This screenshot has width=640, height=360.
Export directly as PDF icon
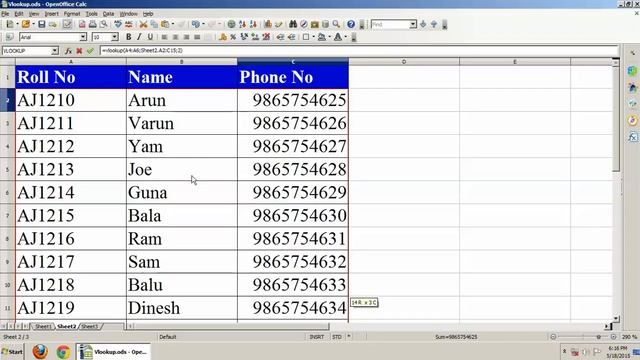(x=82, y=24)
